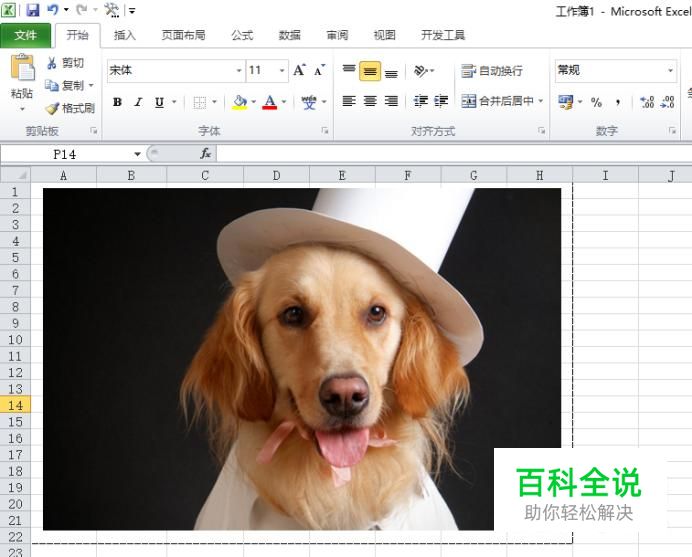Toggle italic formatting
Image resolution: width=692 pixels, height=557 pixels.
(x=138, y=102)
